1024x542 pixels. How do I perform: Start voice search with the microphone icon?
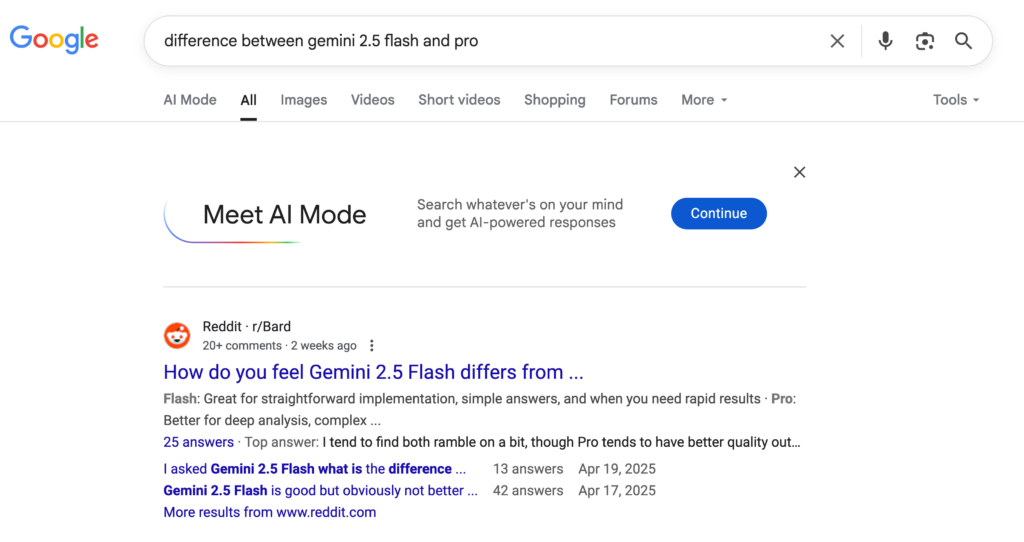(x=885, y=41)
